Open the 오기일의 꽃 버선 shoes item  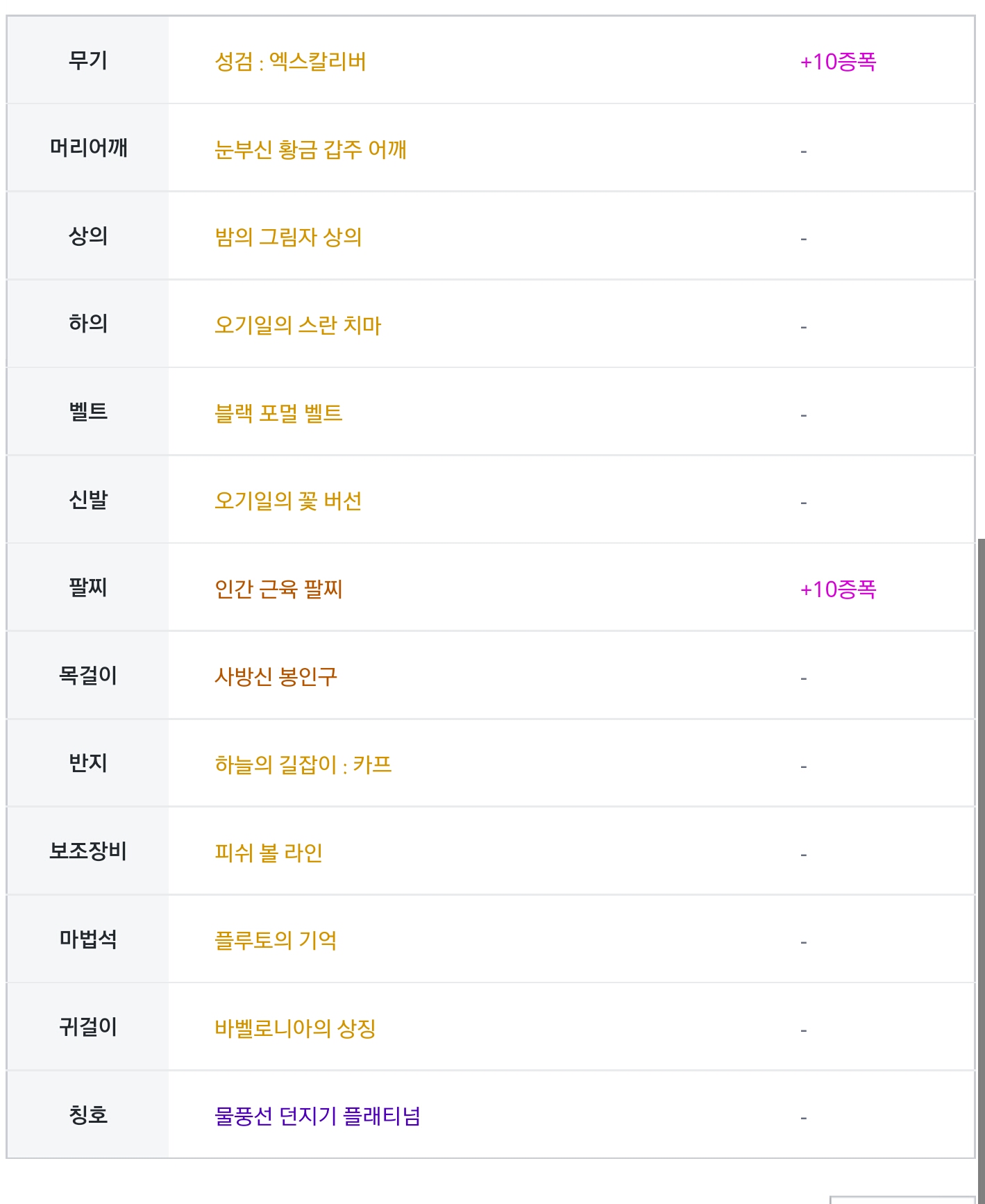pos(288,501)
